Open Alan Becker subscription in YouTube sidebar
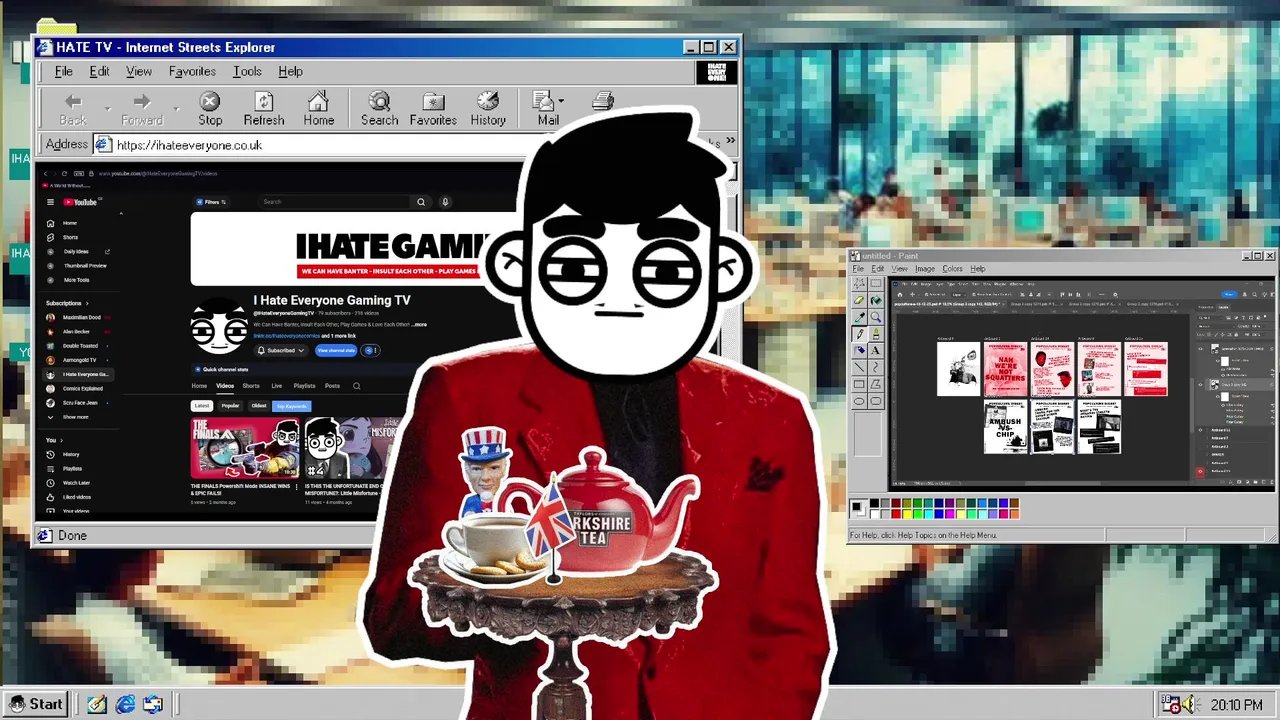1280x720 pixels. [x=76, y=331]
